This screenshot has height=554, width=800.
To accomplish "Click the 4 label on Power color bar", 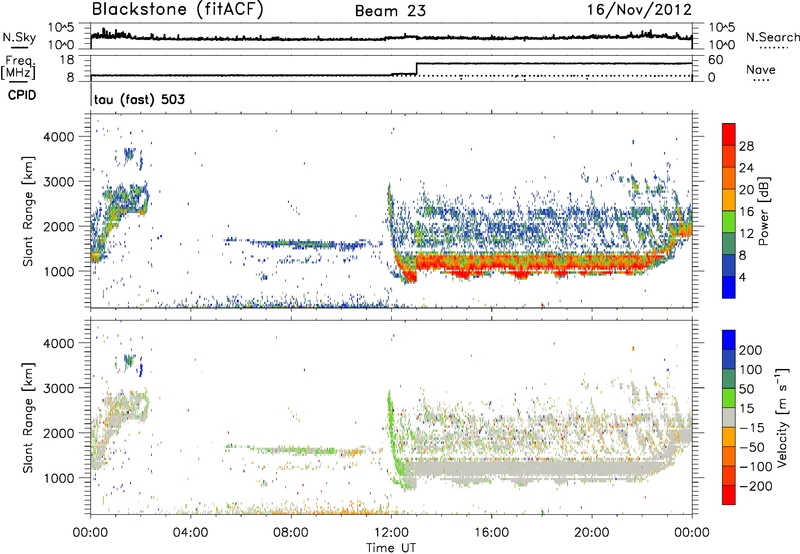I will 742,277.
